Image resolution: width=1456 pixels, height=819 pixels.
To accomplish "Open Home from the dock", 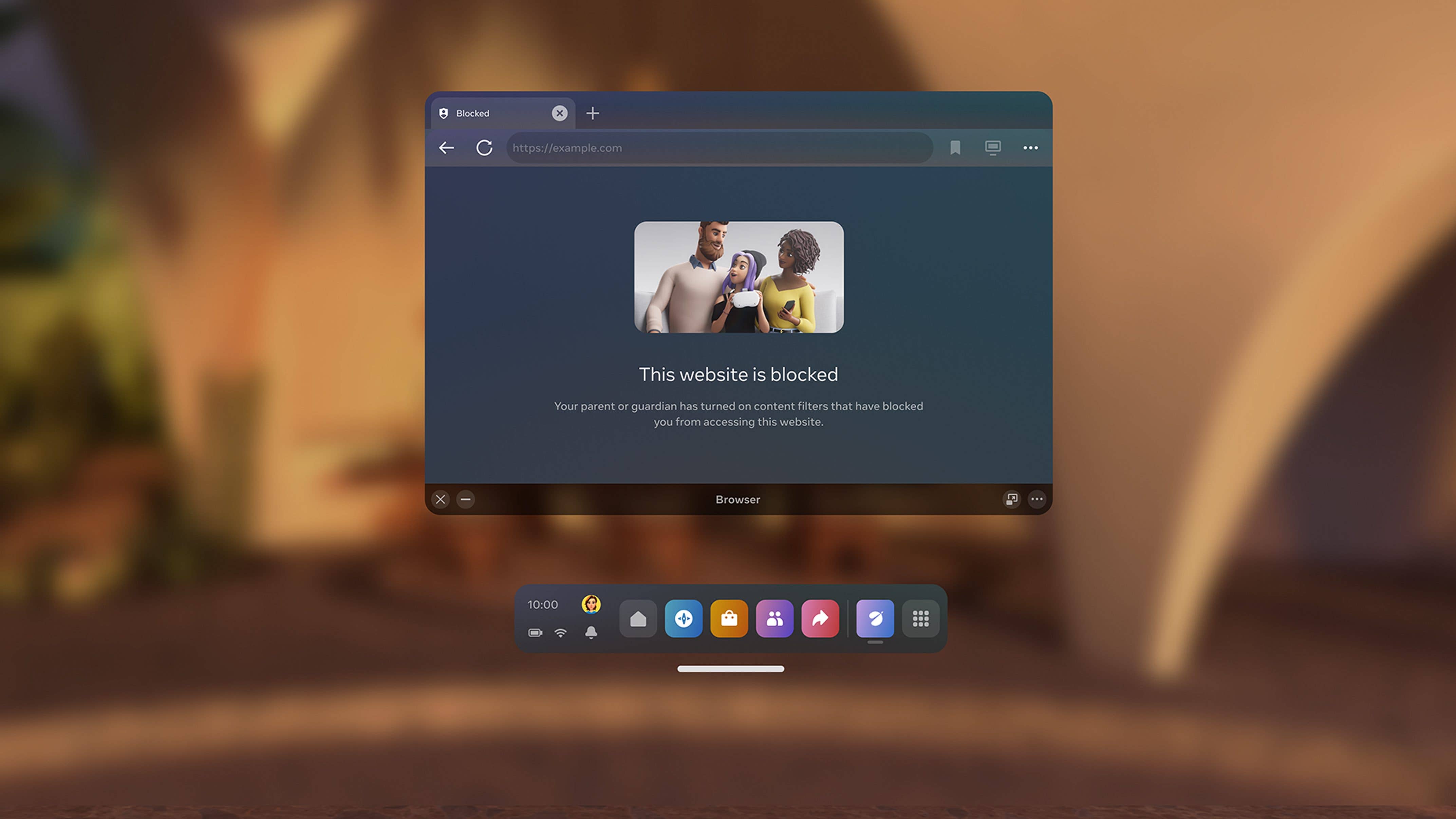I will [638, 619].
